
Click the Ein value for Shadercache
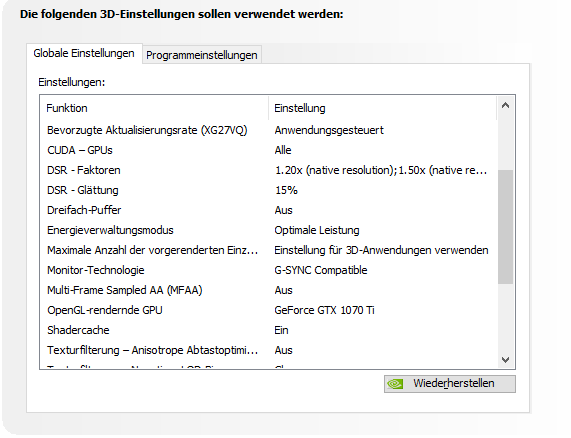click(281, 330)
